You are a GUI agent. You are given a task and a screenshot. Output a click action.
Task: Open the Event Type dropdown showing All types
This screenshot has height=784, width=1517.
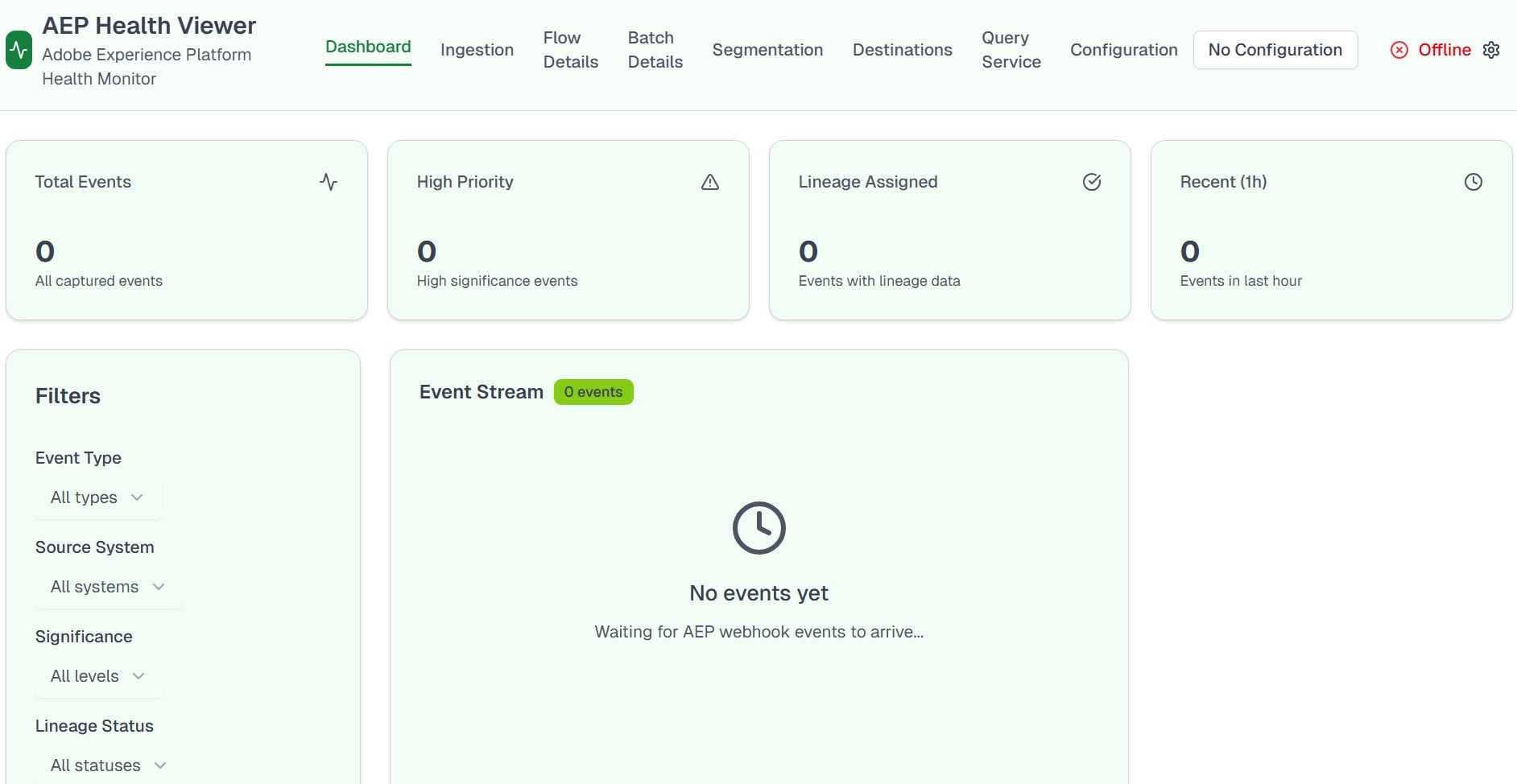pyautogui.click(x=97, y=497)
